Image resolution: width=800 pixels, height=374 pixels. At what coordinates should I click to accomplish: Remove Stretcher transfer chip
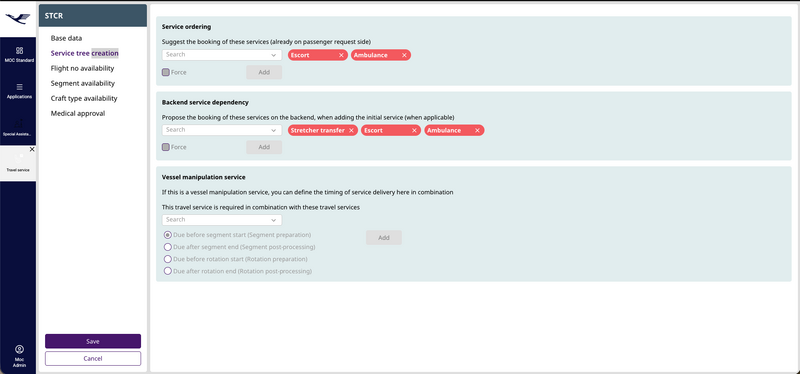pyautogui.click(x=351, y=131)
